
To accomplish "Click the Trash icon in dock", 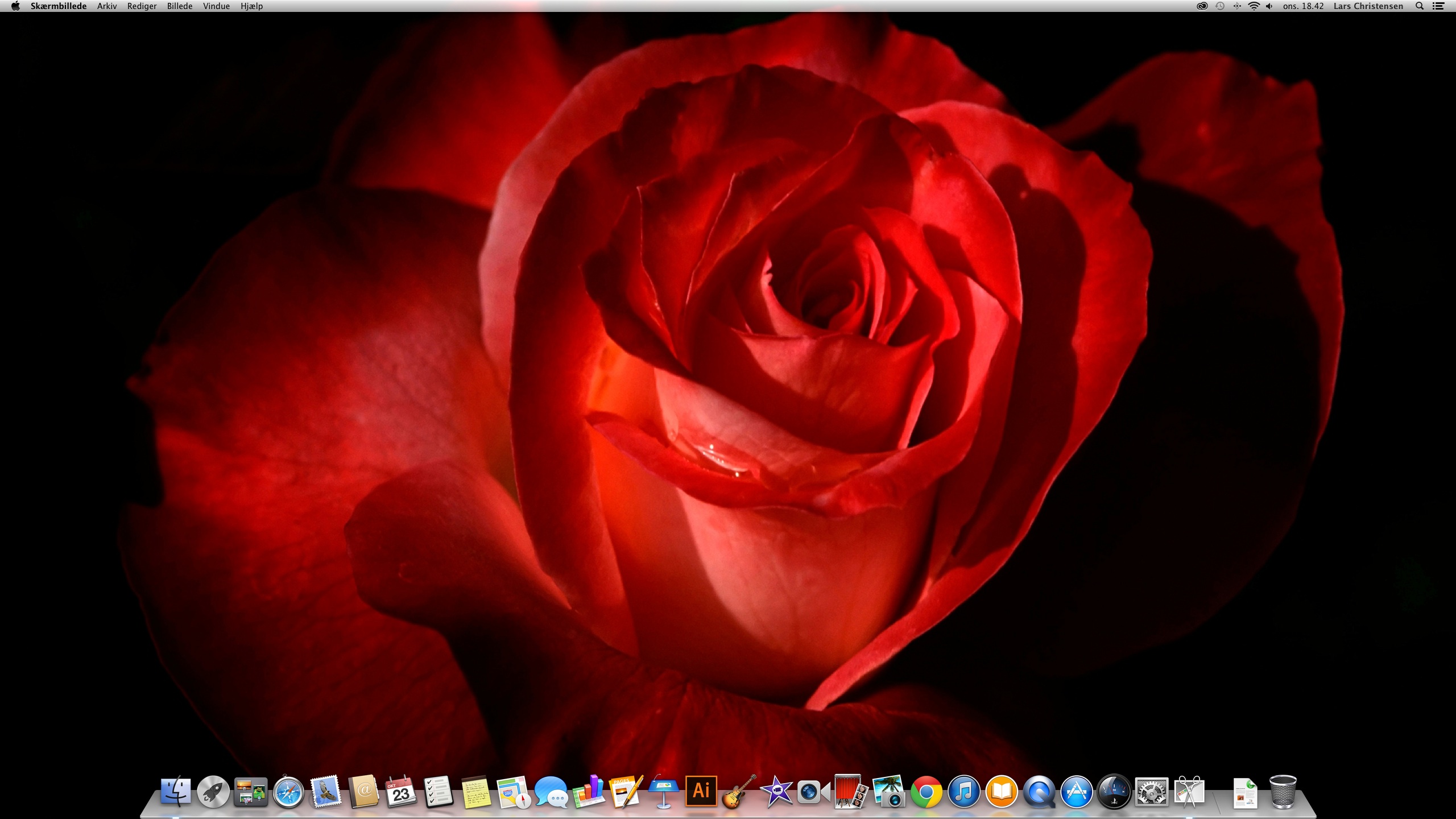I will [x=1283, y=791].
